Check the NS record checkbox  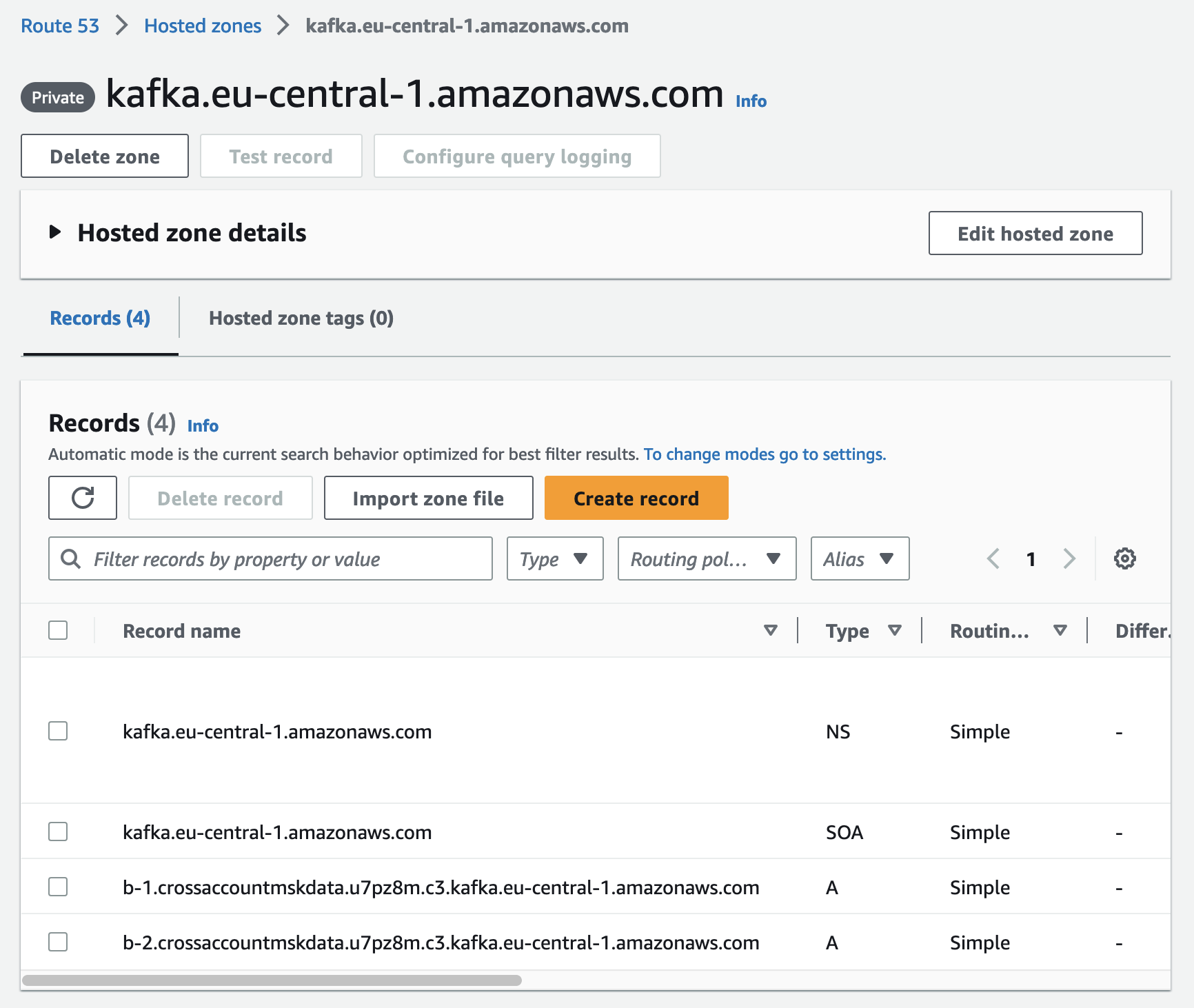pos(58,731)
